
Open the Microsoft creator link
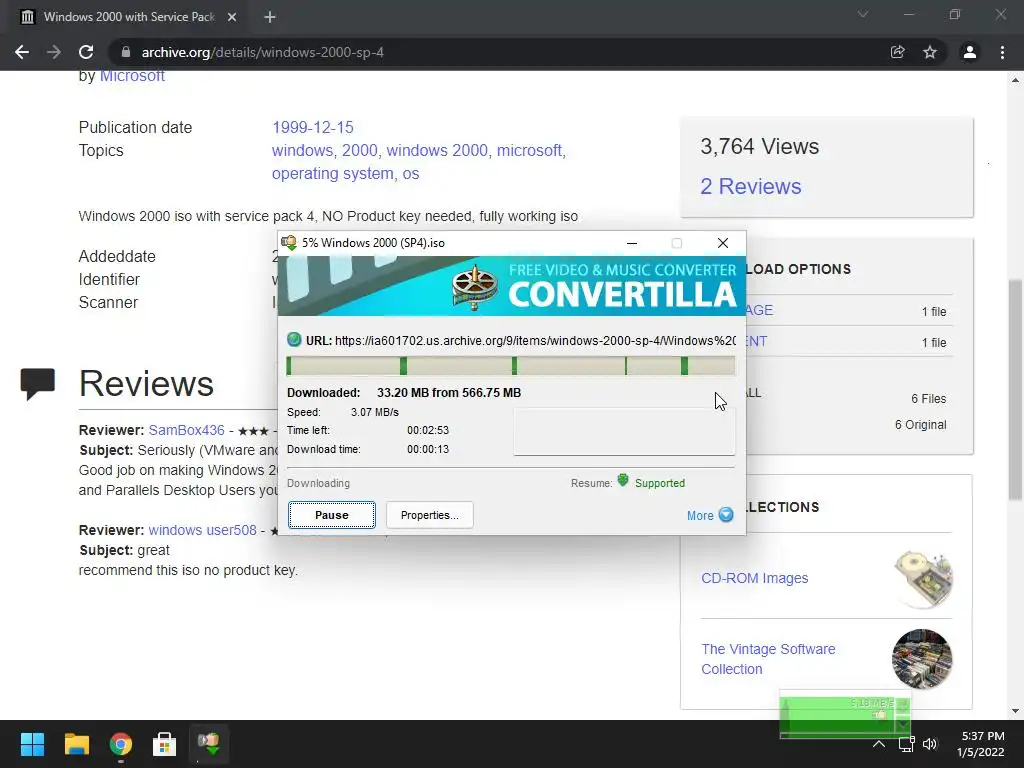[132, 76]
